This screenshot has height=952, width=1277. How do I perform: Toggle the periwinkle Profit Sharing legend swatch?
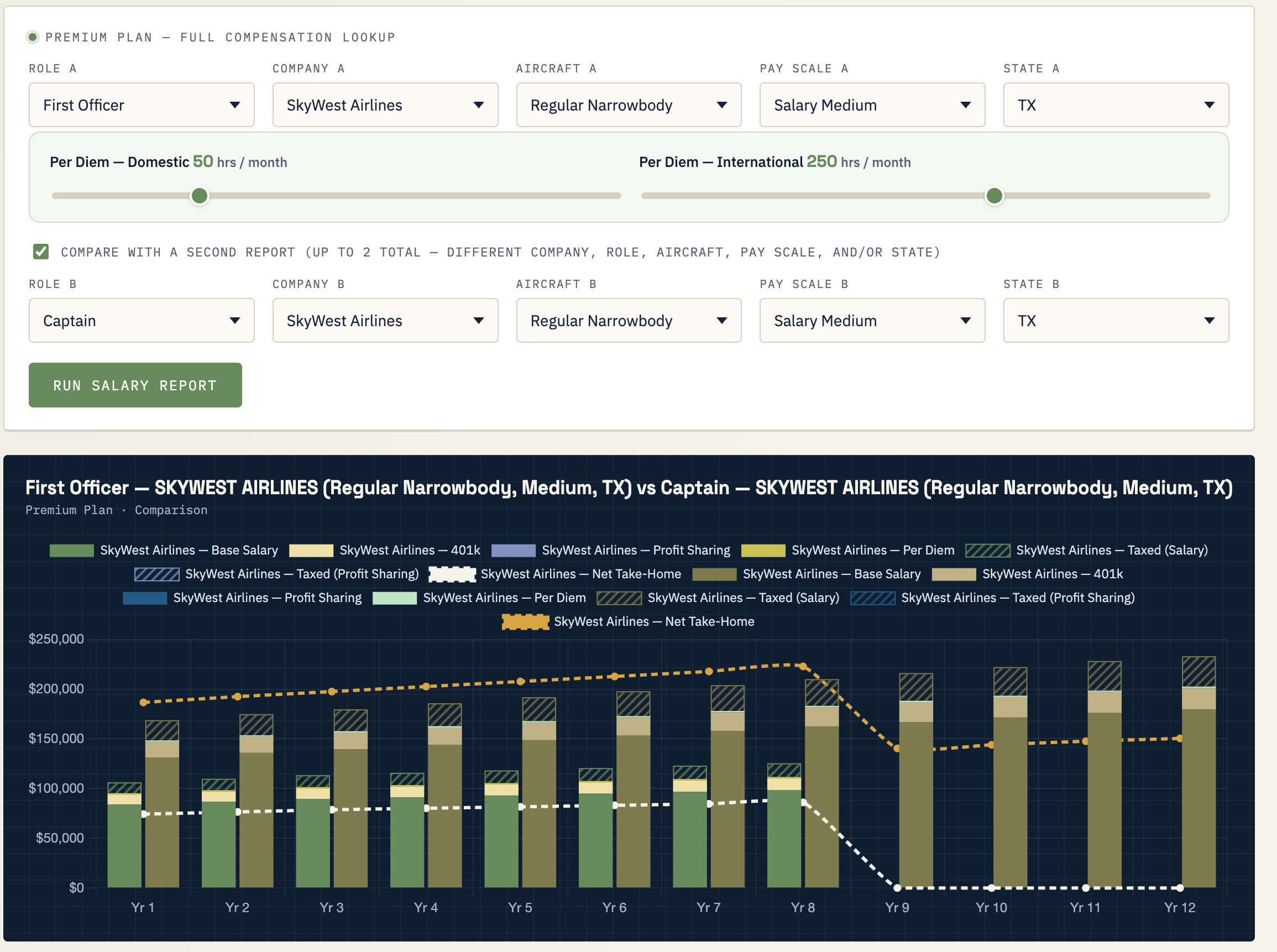pyautogui.click(x=514, y=550)
